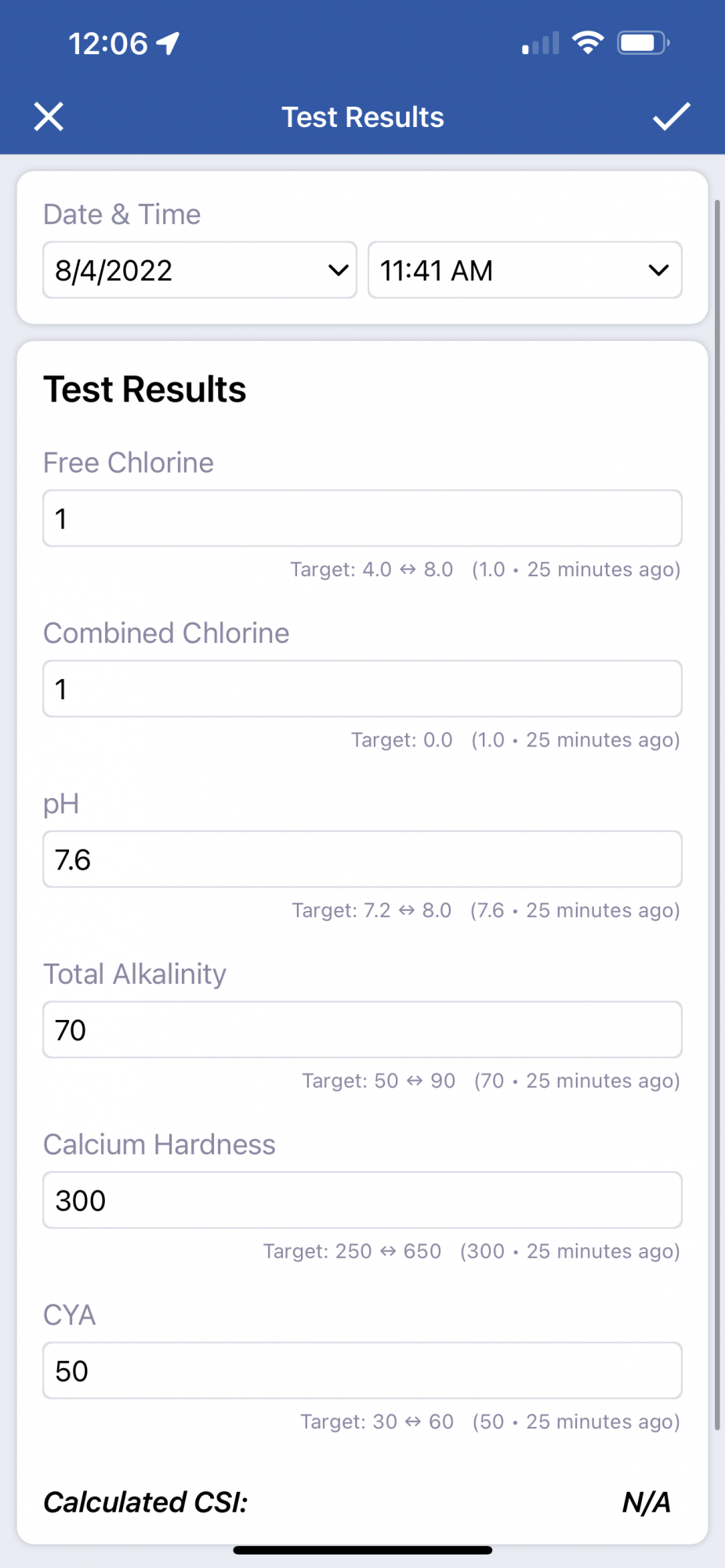Close the Test Results screen with X
725x1568 pixels.
click(49, 117)
